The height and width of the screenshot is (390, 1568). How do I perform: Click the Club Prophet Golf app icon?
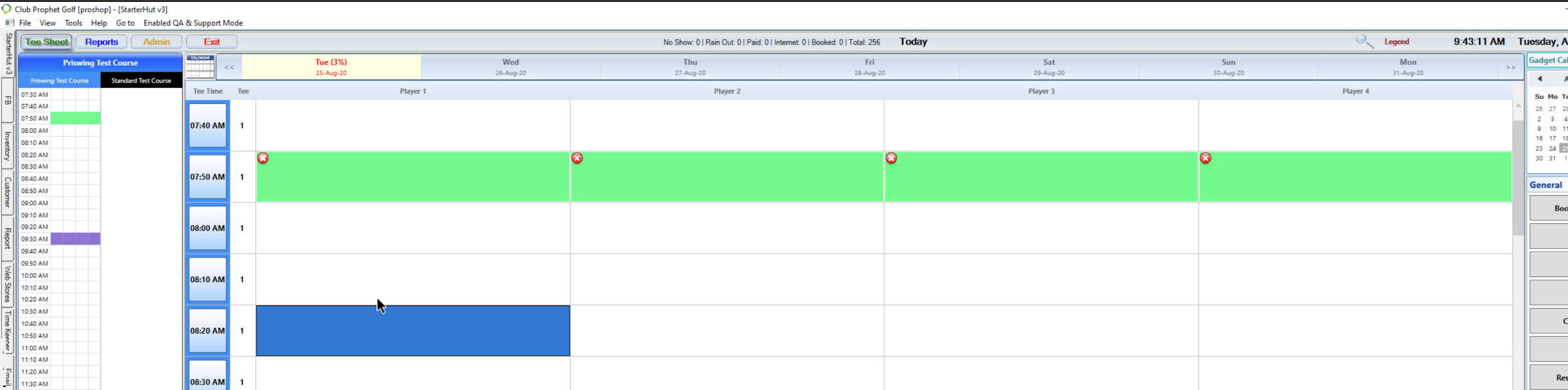point(6,9)
